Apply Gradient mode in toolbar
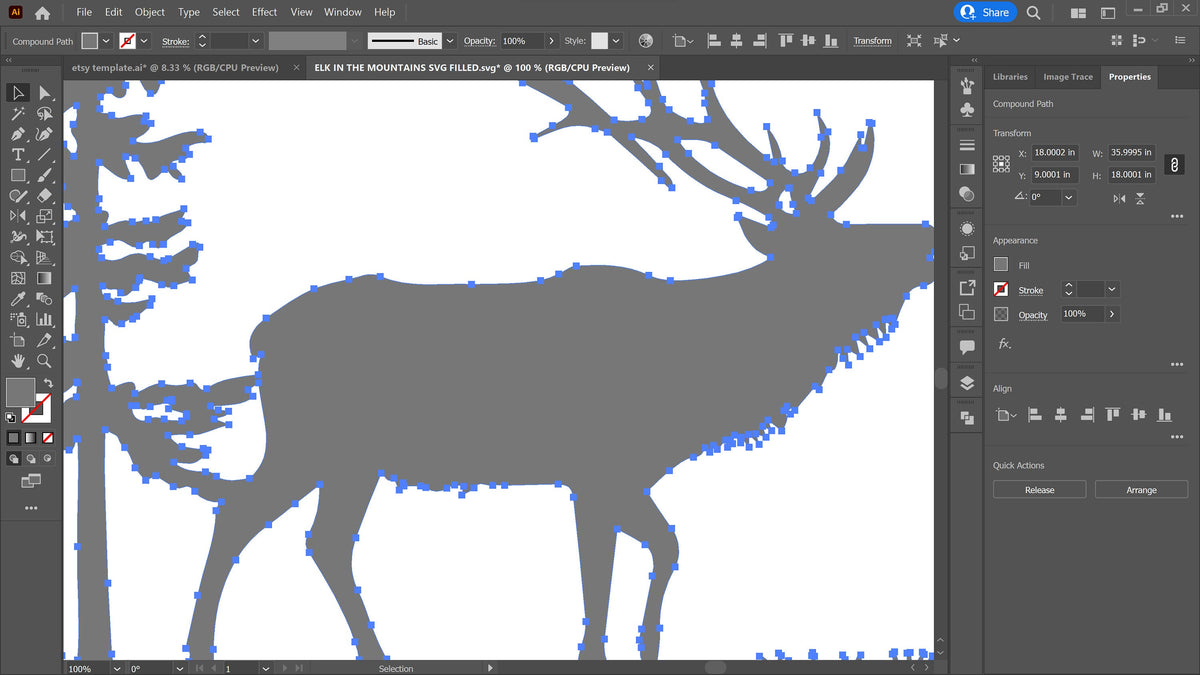Screen dimensions: 1200x675 click(x=30, y=438)
